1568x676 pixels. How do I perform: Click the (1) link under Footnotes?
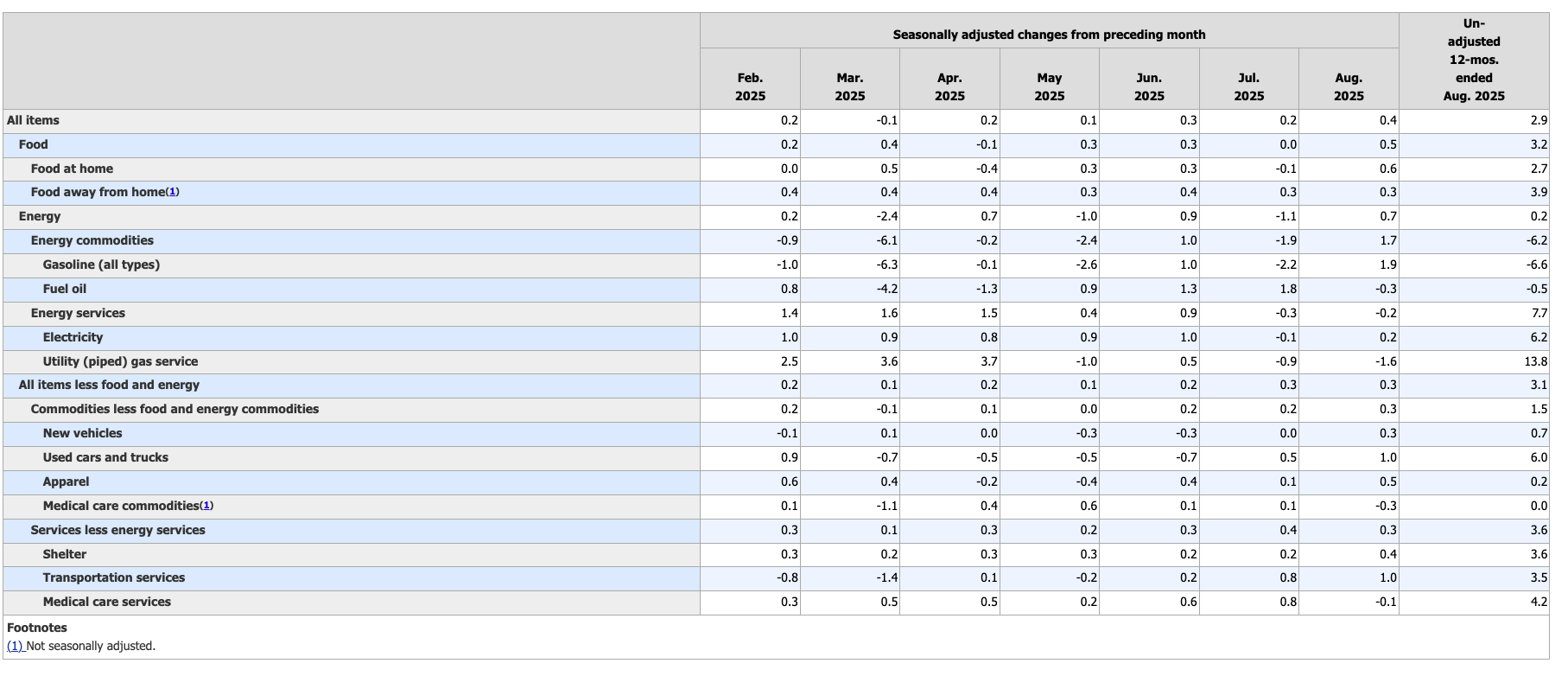tap(15, 646)
